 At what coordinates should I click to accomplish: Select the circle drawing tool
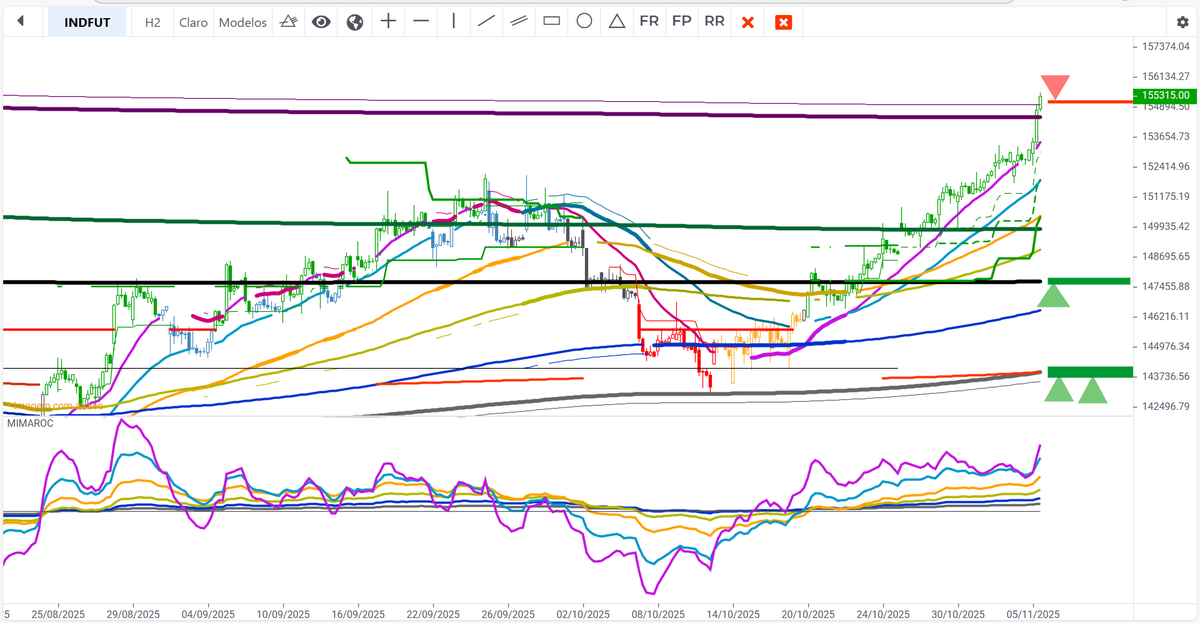coord(585,21)
